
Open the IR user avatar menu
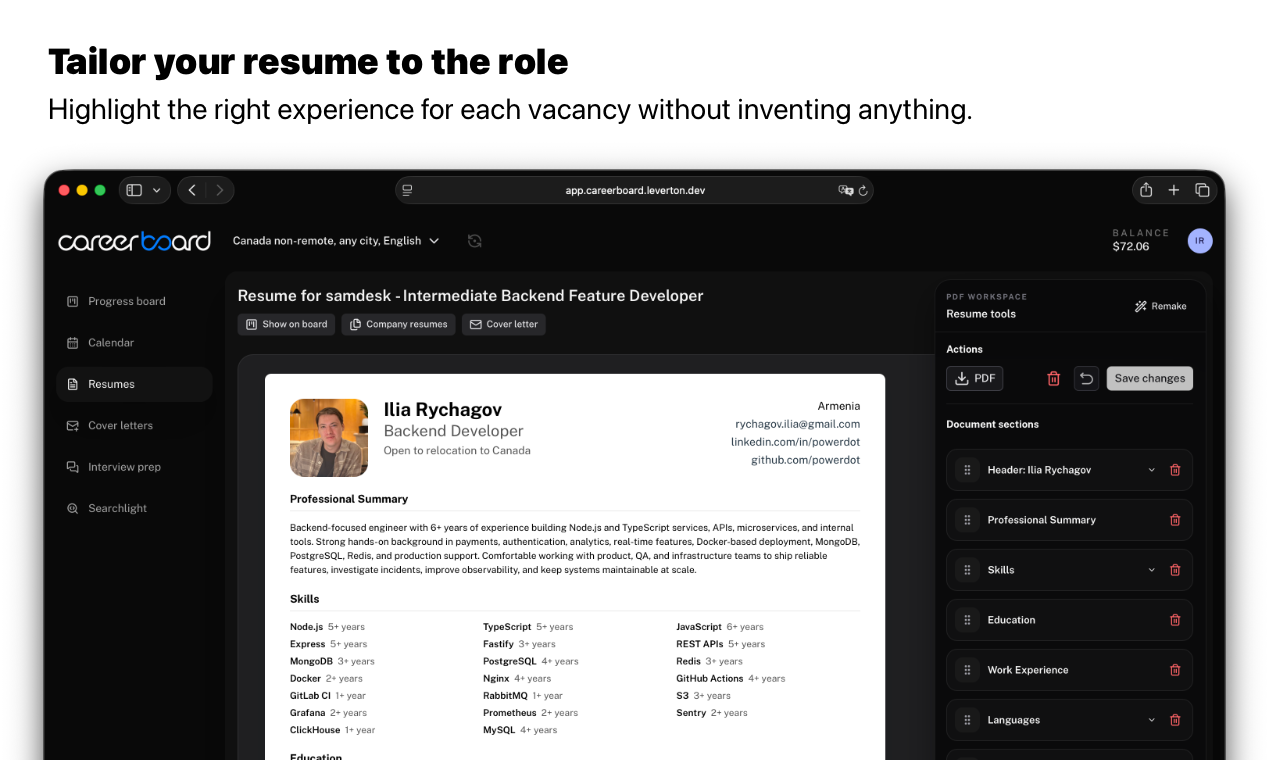point(1200,241)
